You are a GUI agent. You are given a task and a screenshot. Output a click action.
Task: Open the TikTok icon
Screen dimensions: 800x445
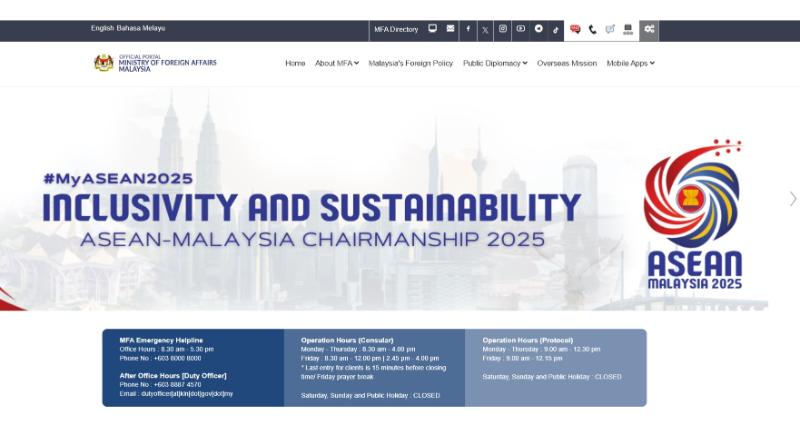(x=556, y=30)
